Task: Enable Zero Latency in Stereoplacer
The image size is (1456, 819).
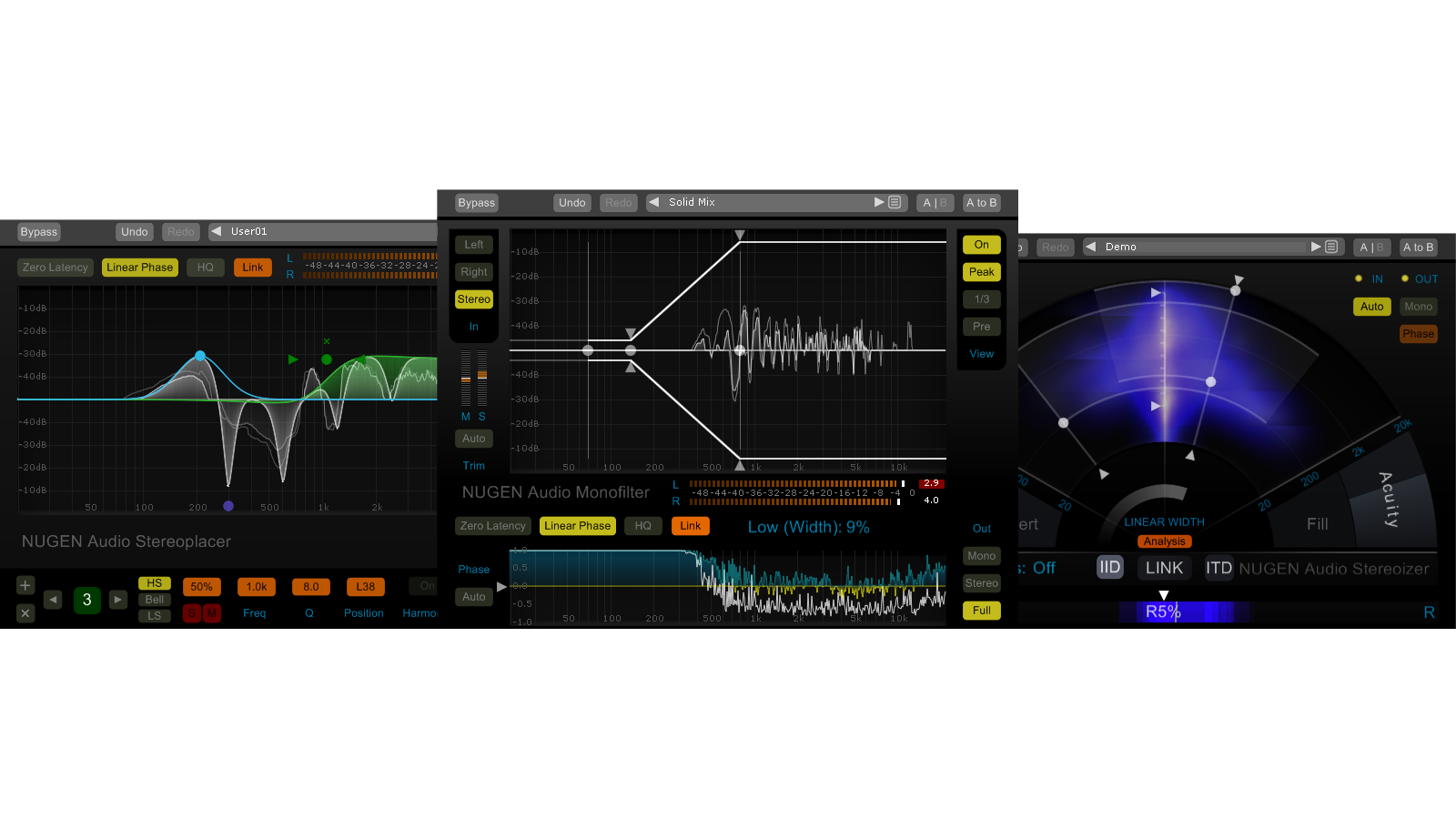Action: tap(56, 268)
